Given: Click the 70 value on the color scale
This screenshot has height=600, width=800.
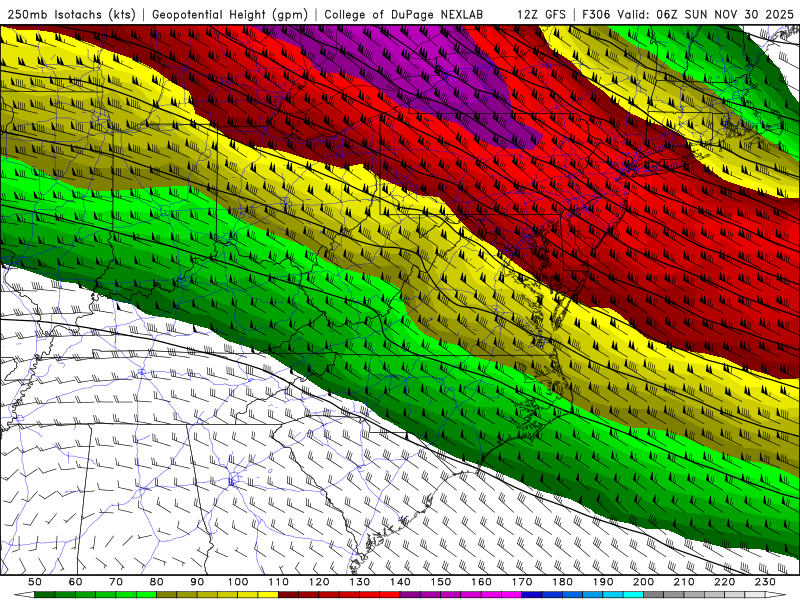Looking at the screenshot, I should (116, 582).
